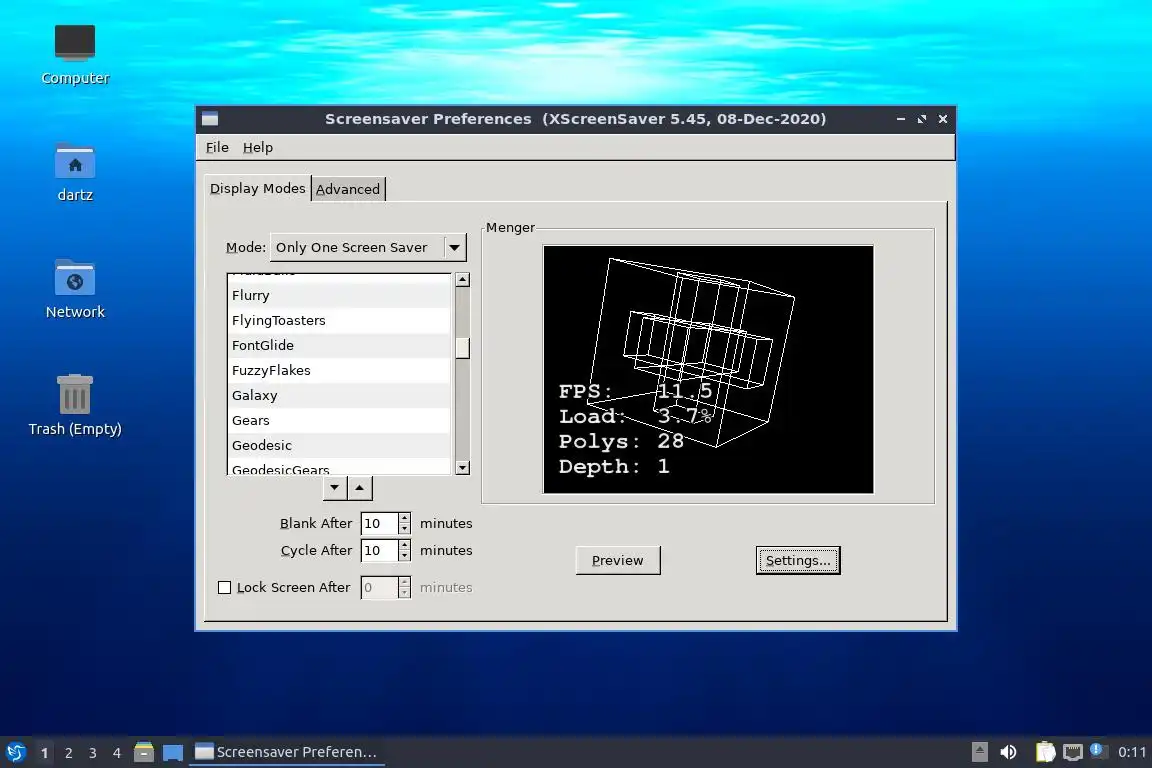
Task: Open the network status tray icon
Action: tap(1073, 752)
